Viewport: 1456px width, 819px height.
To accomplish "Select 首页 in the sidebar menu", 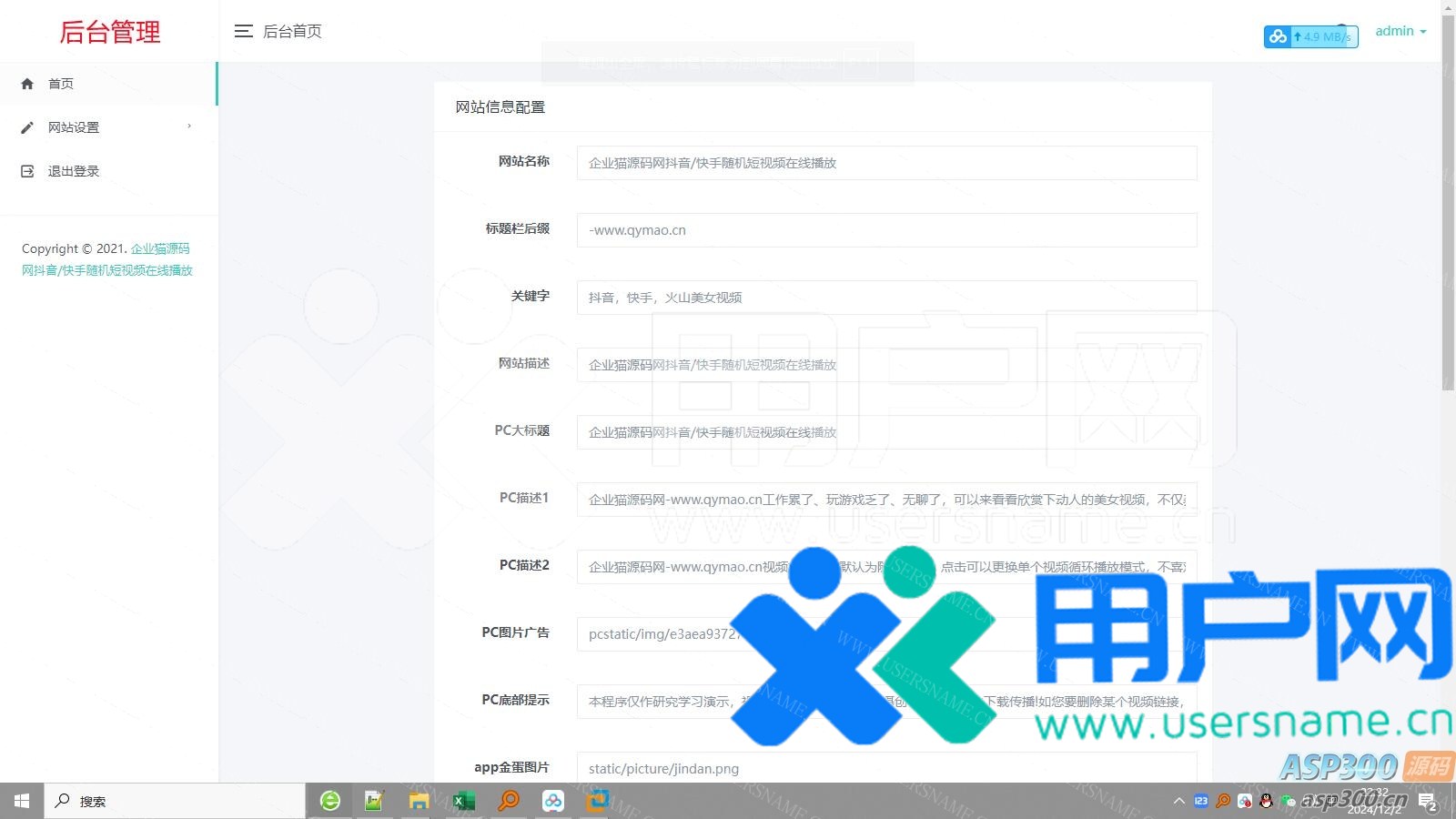I will (x=61, y=84).
